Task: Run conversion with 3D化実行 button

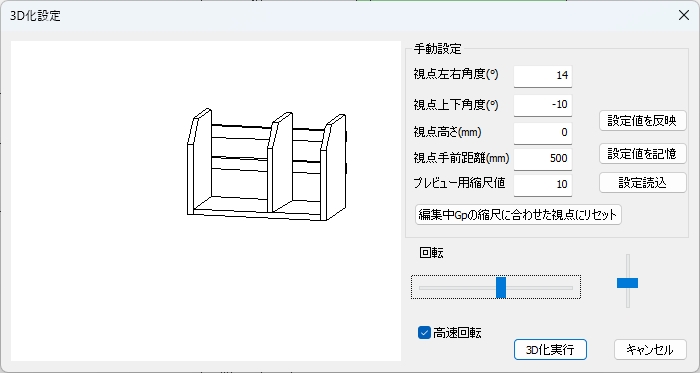Action: point(550,349)
